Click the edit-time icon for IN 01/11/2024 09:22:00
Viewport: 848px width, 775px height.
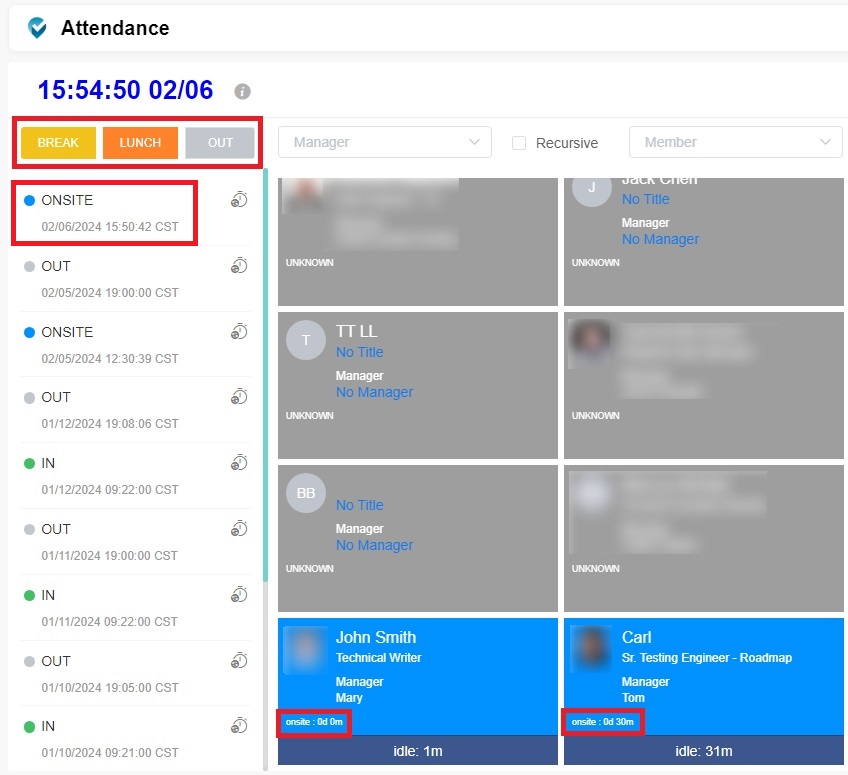pyautogui.click(x=238, y=595)
